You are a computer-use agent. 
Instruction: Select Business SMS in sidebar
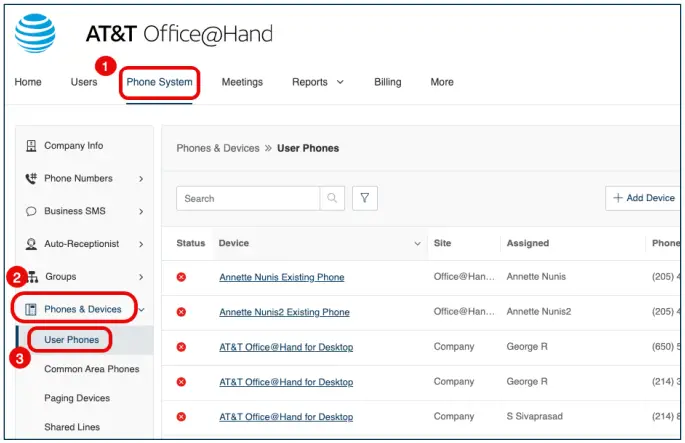tap(75, 211)
